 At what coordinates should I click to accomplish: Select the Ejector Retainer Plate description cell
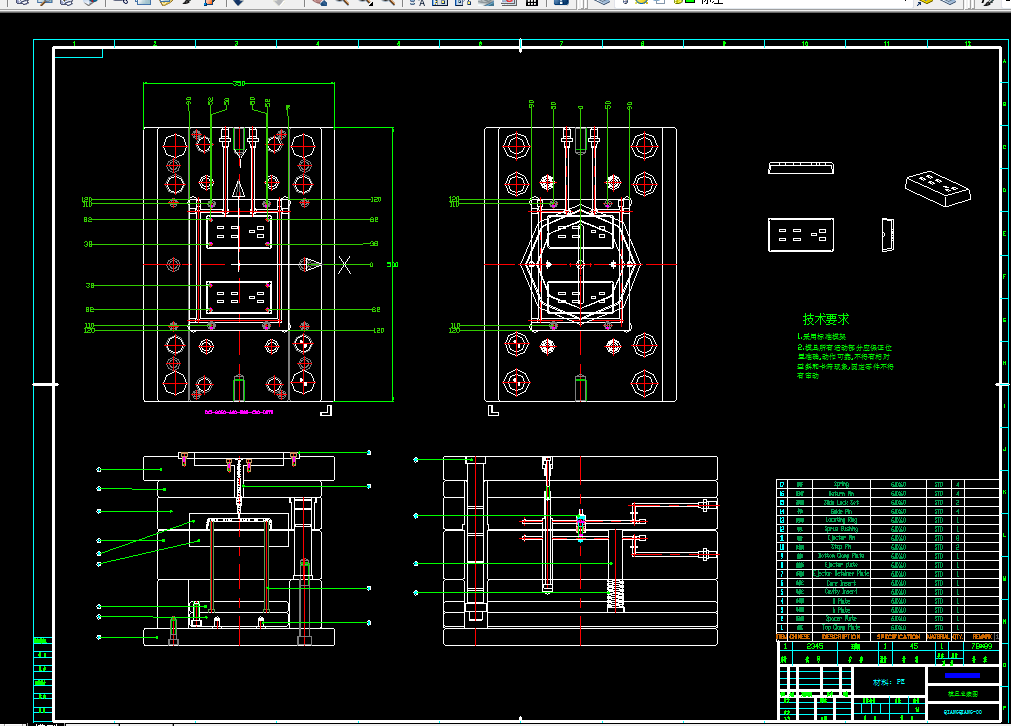(x=841, y=574)
